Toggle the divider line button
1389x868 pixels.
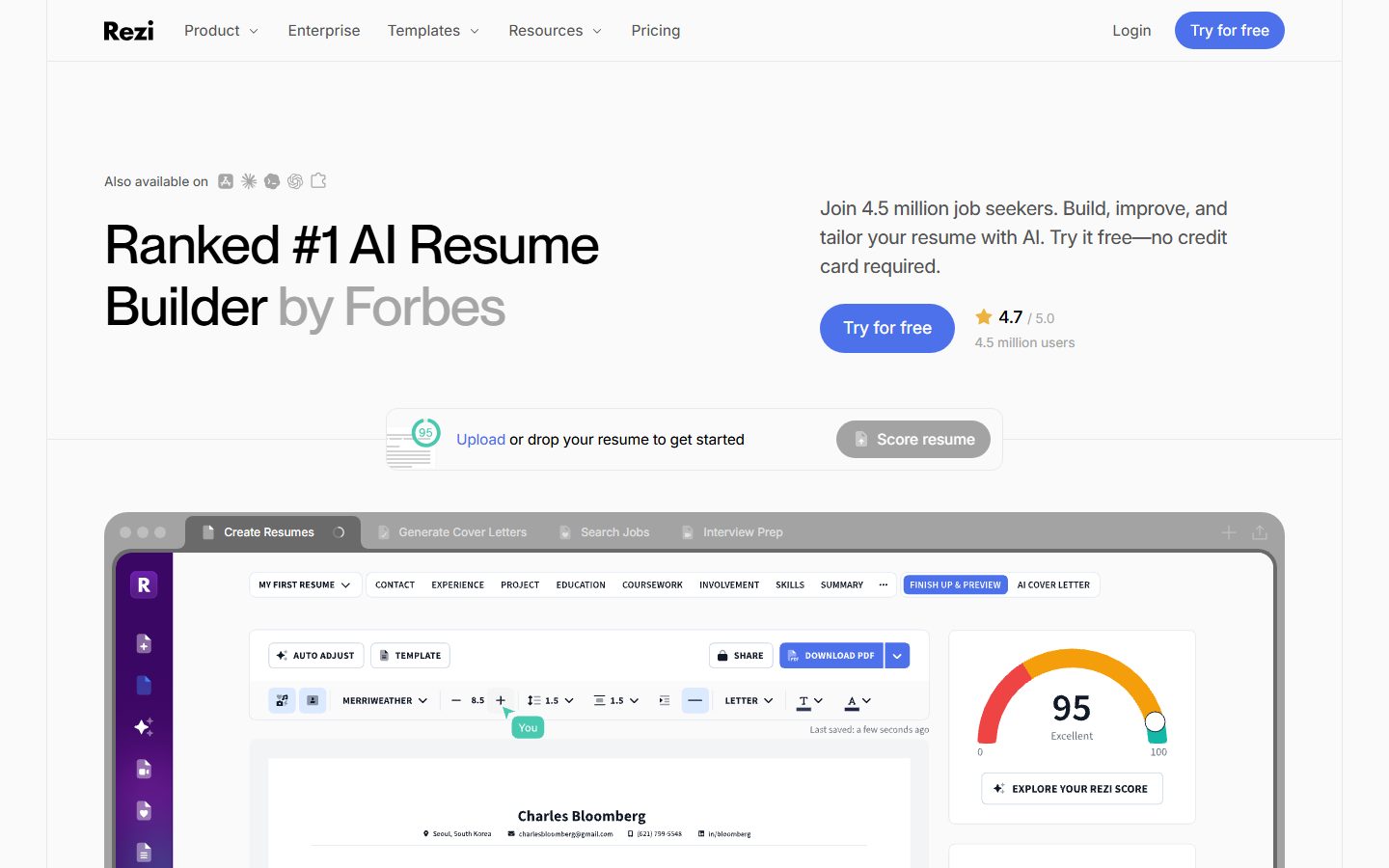pyautogui.click(x=694, y=701)
